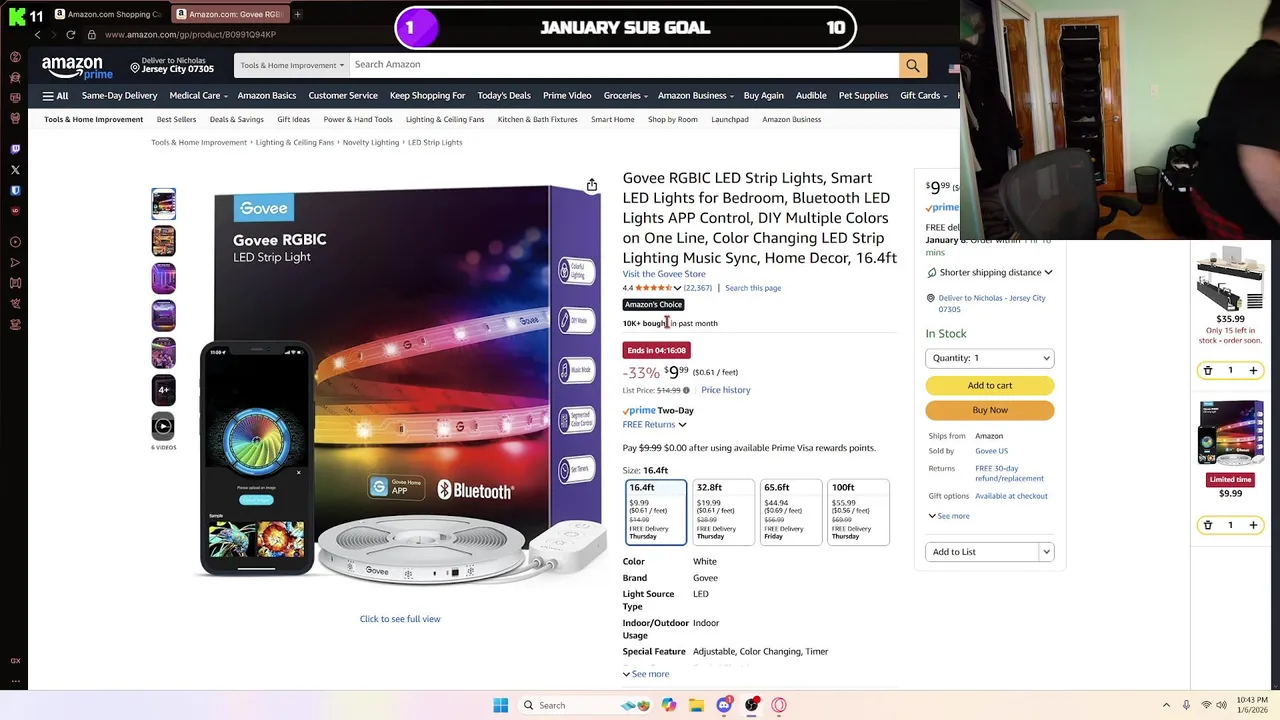
Task: Click the LED Strip Lights breadcrumb
Action: 435,143
